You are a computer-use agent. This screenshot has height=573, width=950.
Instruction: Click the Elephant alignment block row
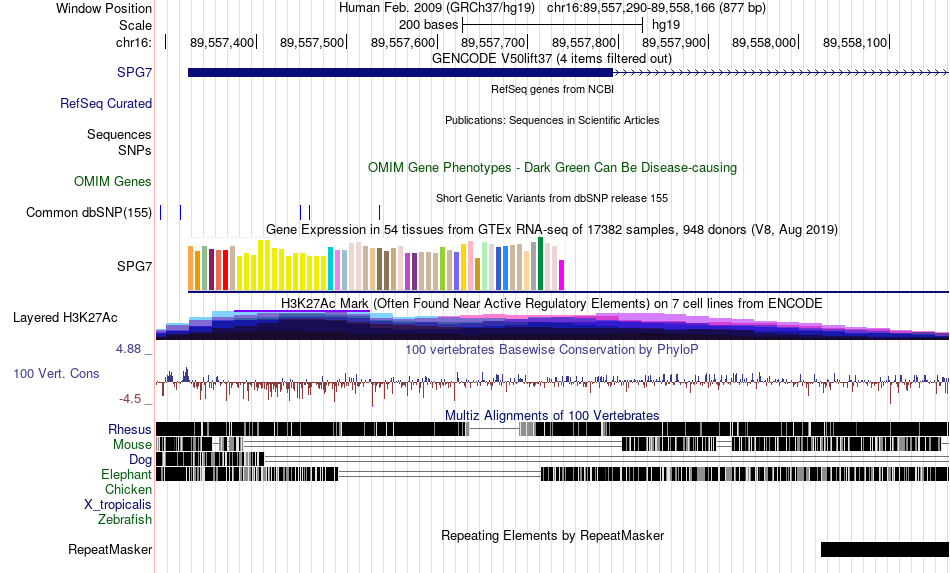pyautogui.click(x=552, y=474)
